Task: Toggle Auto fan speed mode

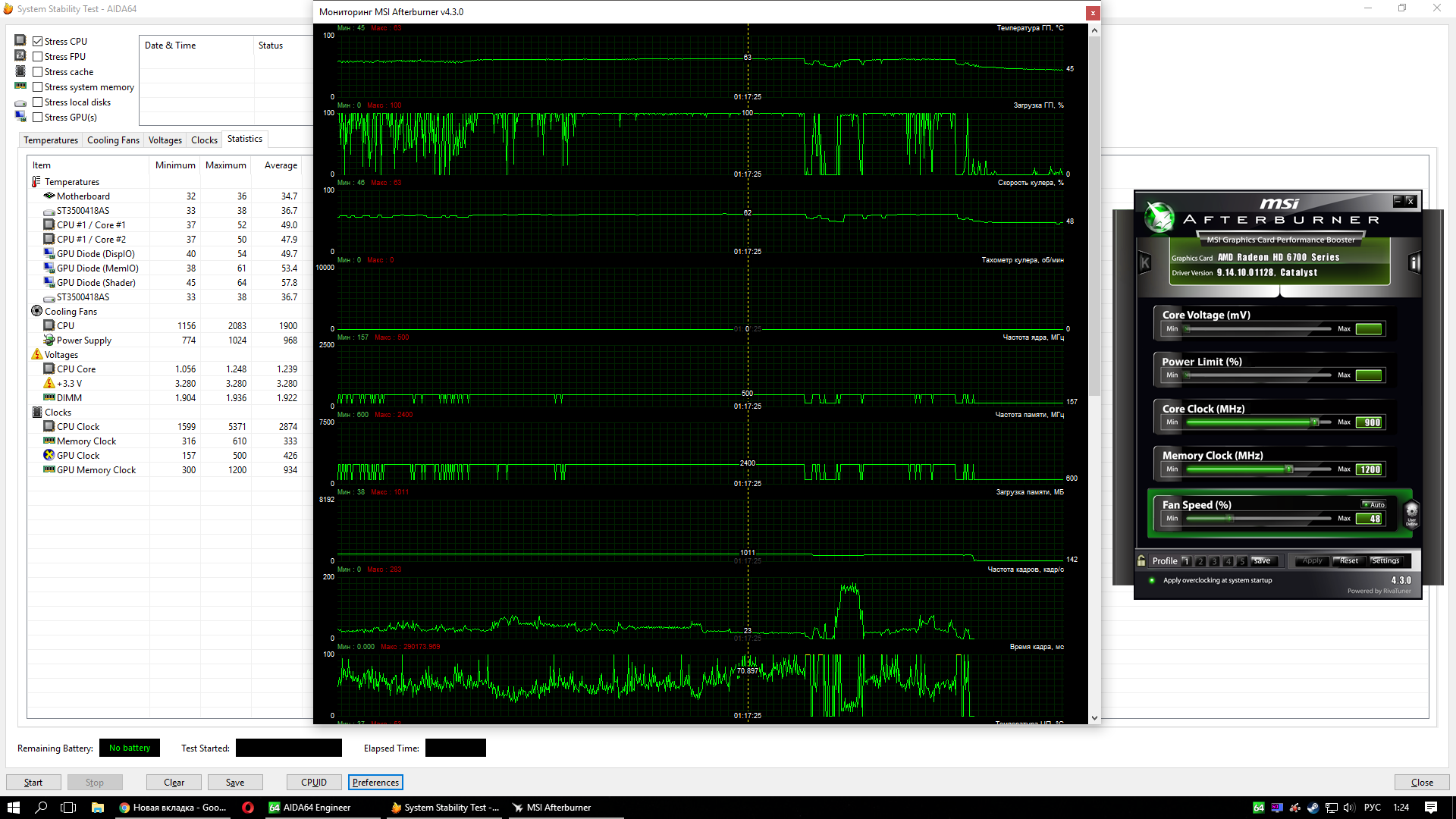Action: click(x=1373, y=505)
